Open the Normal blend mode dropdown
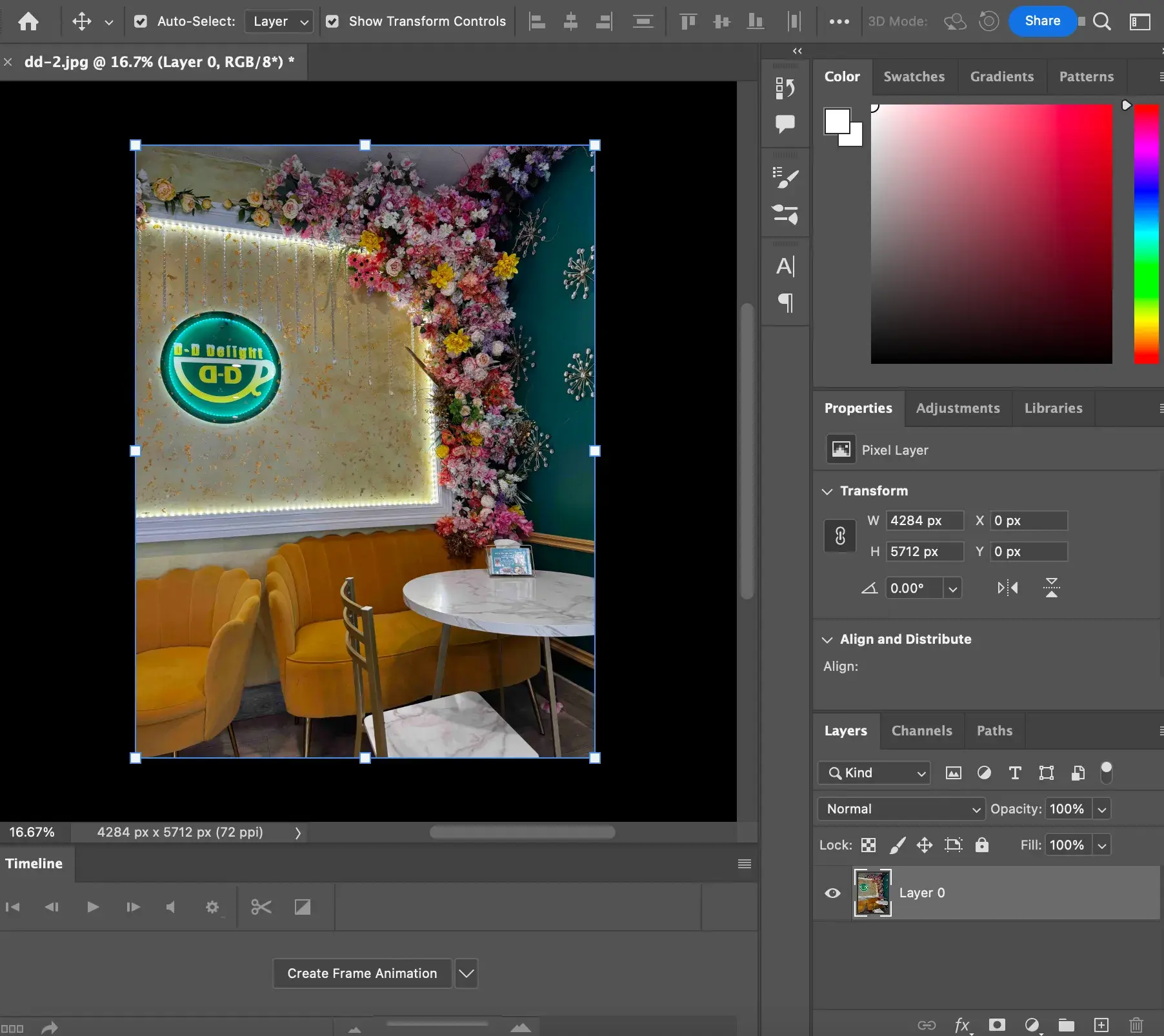 [900, 808]
